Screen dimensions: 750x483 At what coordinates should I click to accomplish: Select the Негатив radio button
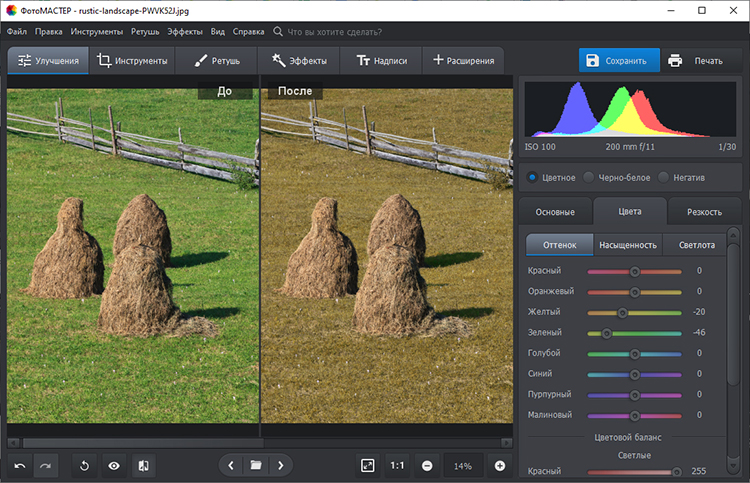[x=664, y=177]
